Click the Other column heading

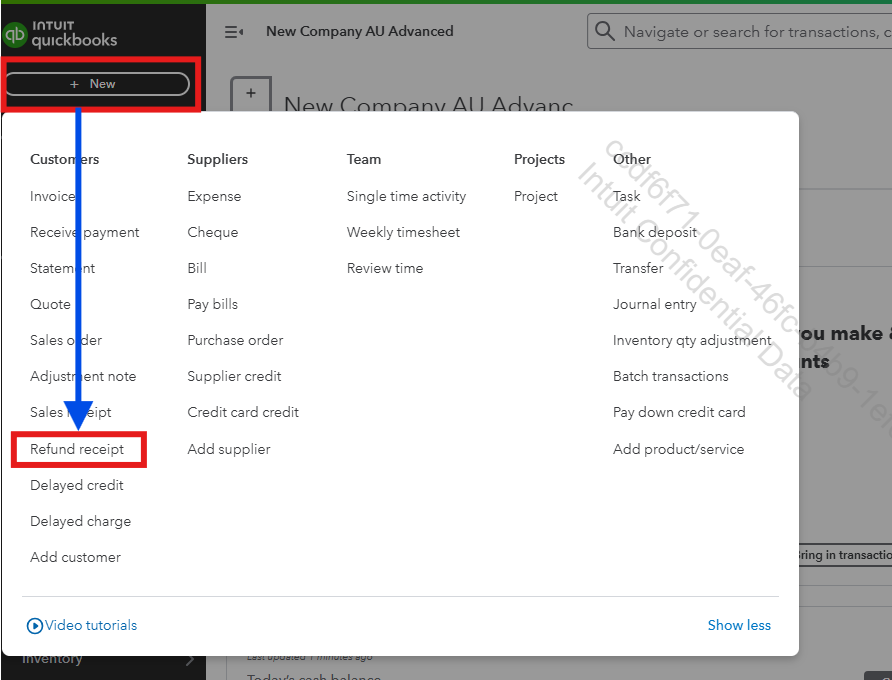click(x=632, y=159)
